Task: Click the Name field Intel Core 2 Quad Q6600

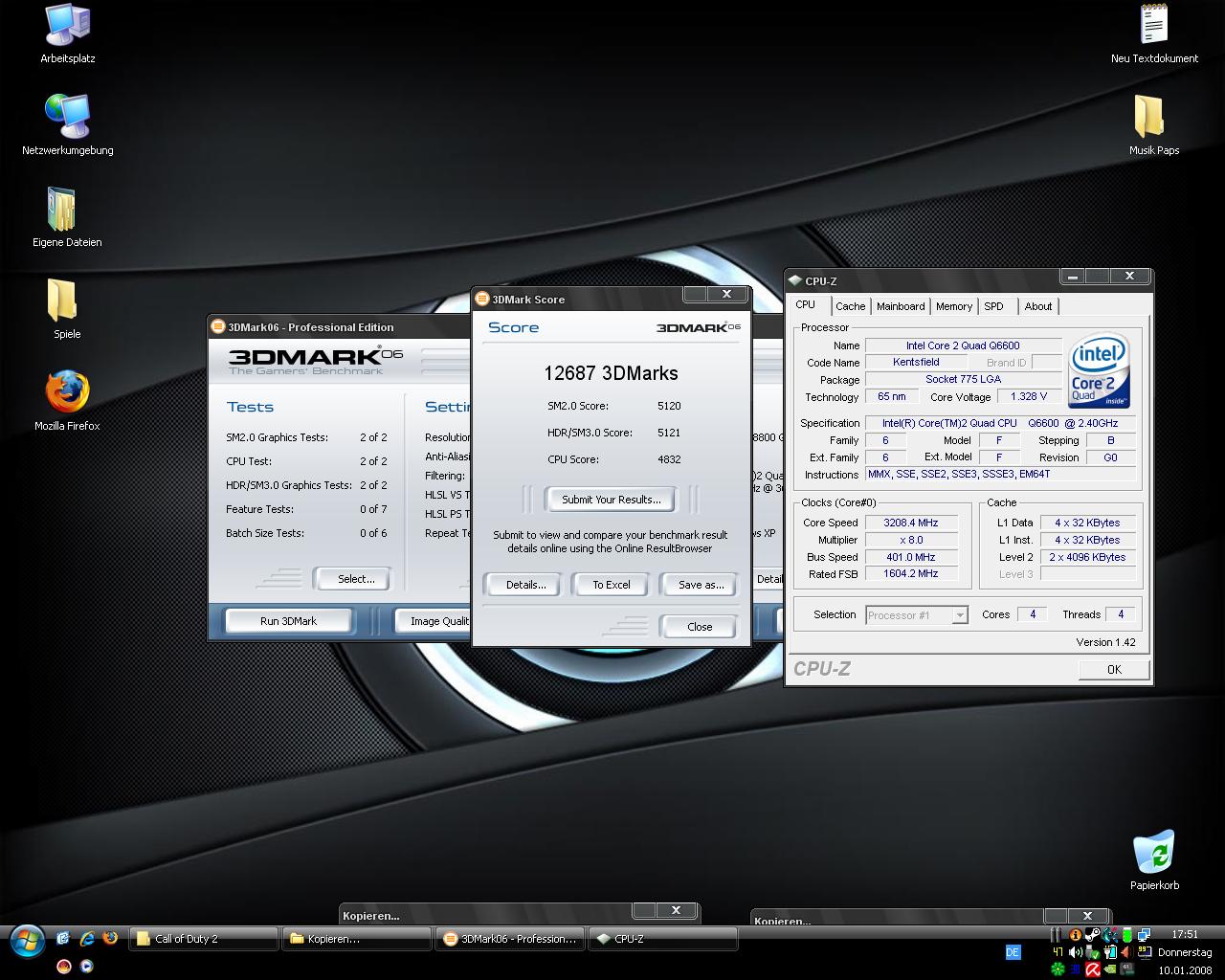Action: tap(963, 345)
